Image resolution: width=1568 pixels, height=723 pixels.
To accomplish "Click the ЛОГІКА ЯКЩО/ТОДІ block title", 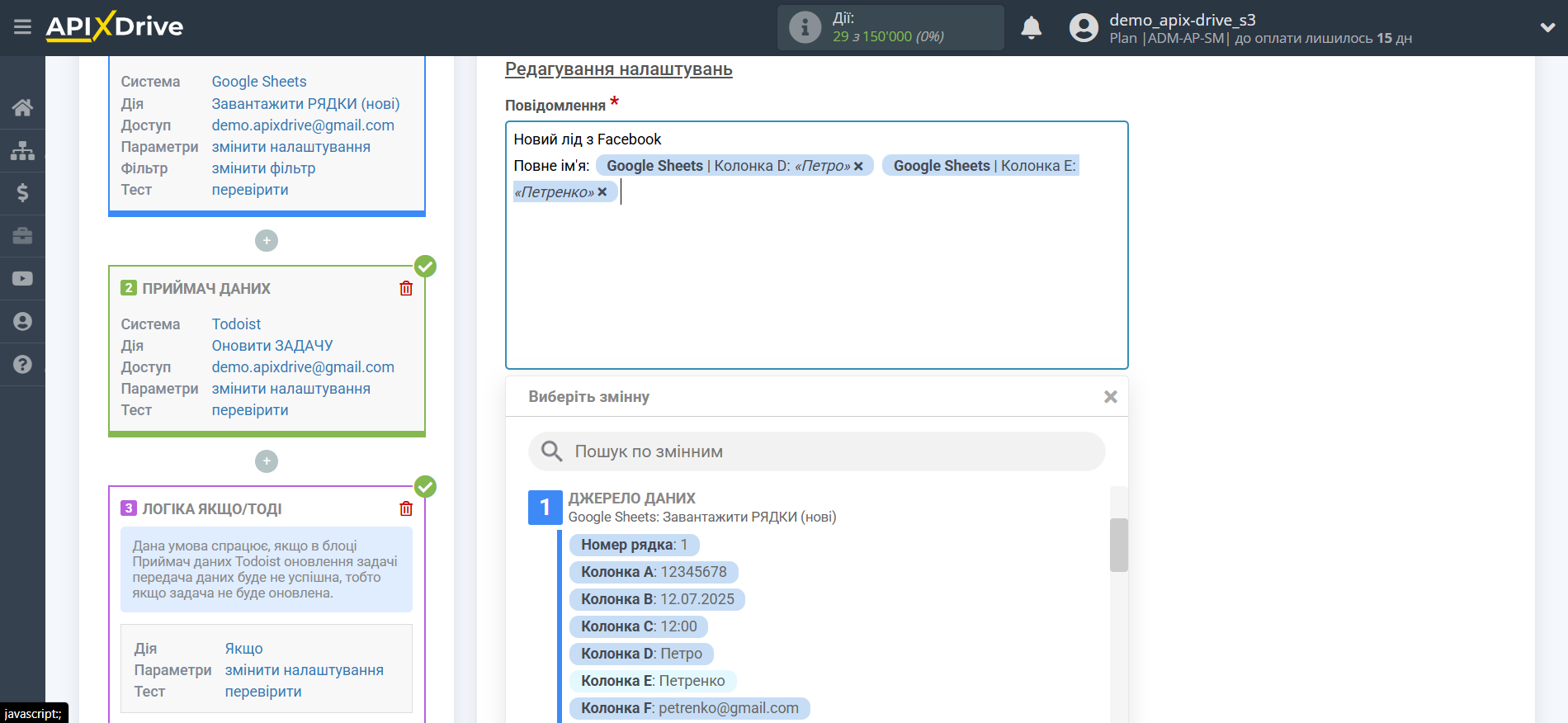I will (x=212, y=509).
